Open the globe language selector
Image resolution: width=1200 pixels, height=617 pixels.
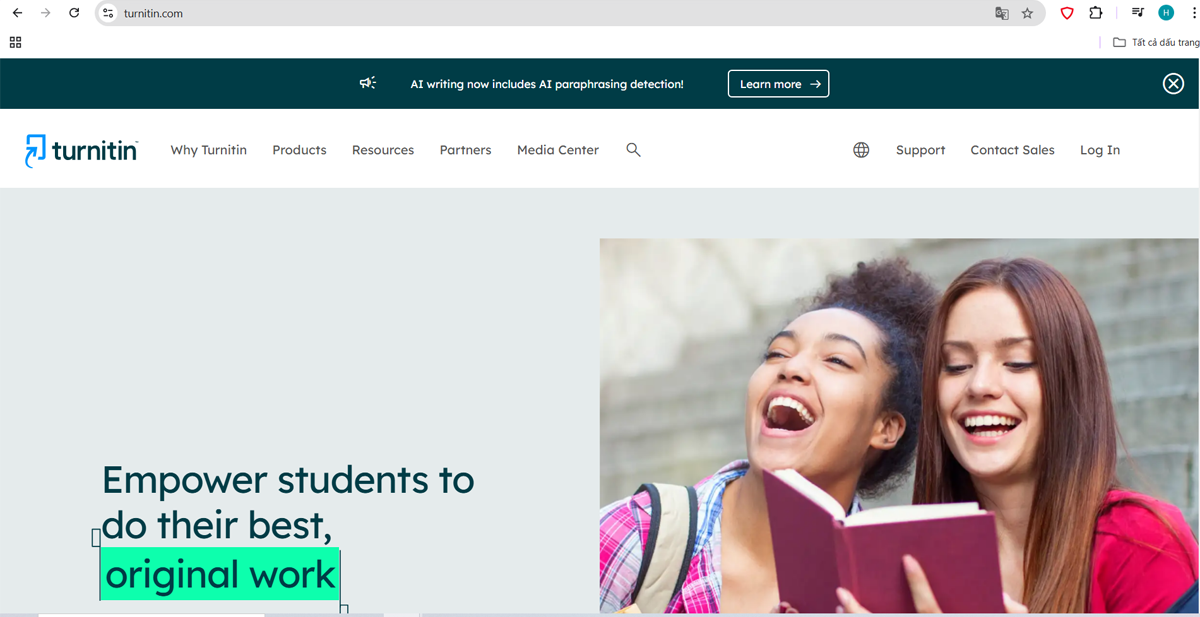(x=861, y=150)
